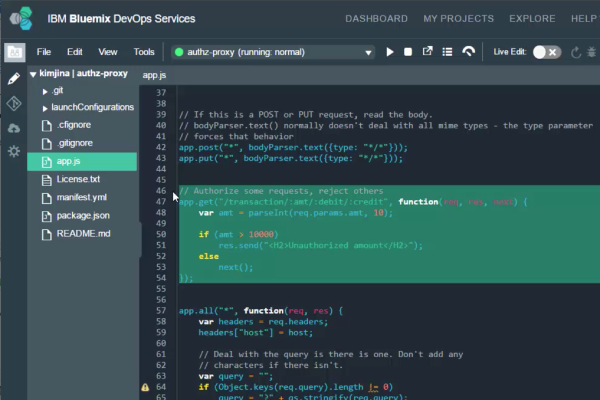Open package.json in the file tree
Screen dimensions: 600x400
click(x=83, y=216)
